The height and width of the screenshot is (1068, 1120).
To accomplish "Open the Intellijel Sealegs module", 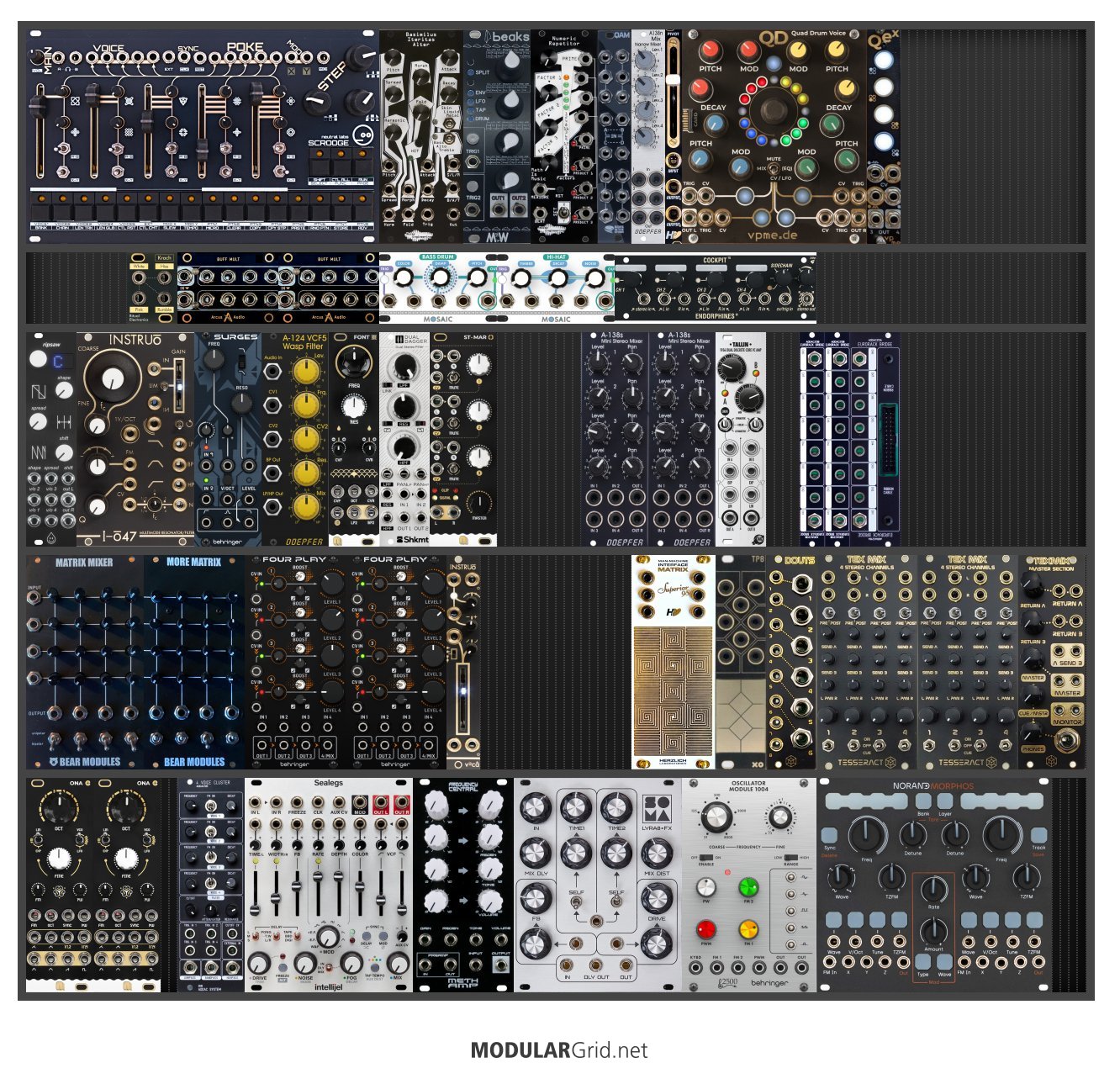I will point(329,885).
